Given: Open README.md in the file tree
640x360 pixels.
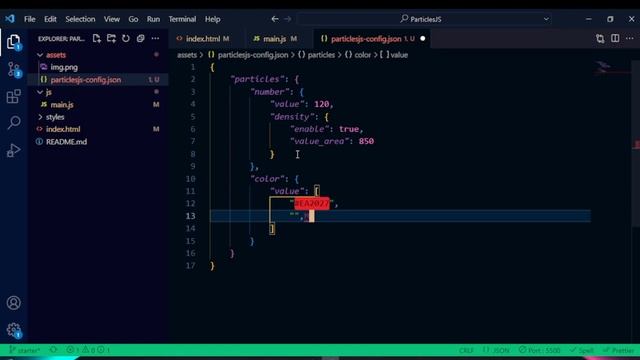Looking at the screenshot, I should click(66, 142).
